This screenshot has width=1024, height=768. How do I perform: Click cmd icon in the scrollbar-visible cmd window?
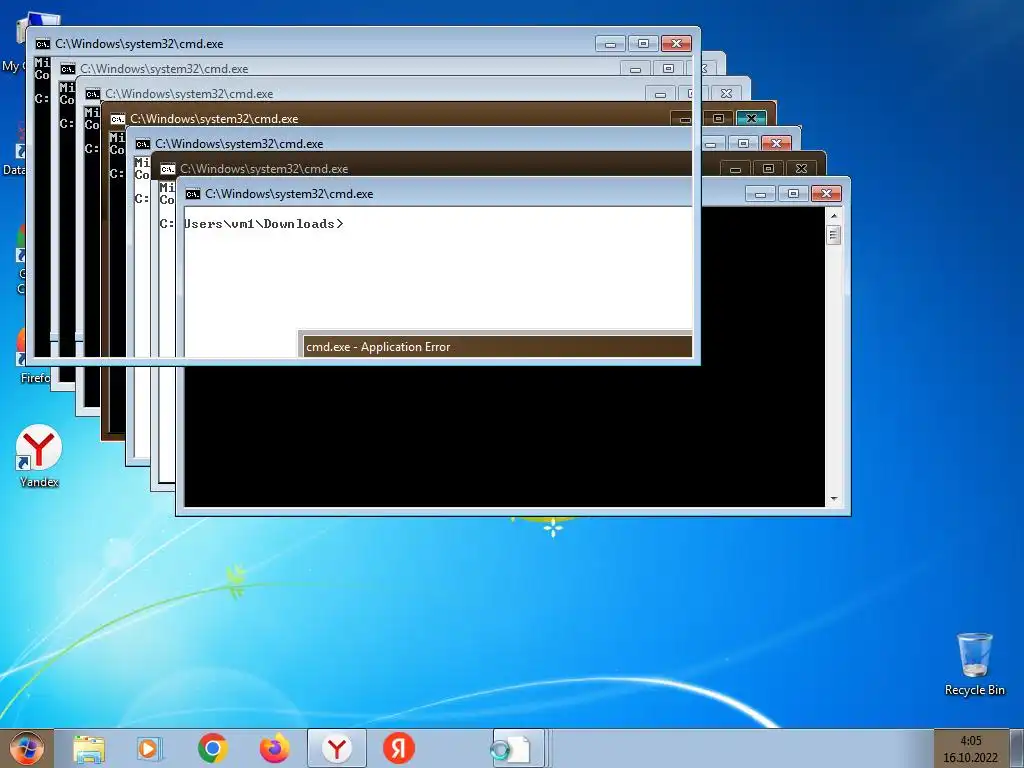(193, 194)
